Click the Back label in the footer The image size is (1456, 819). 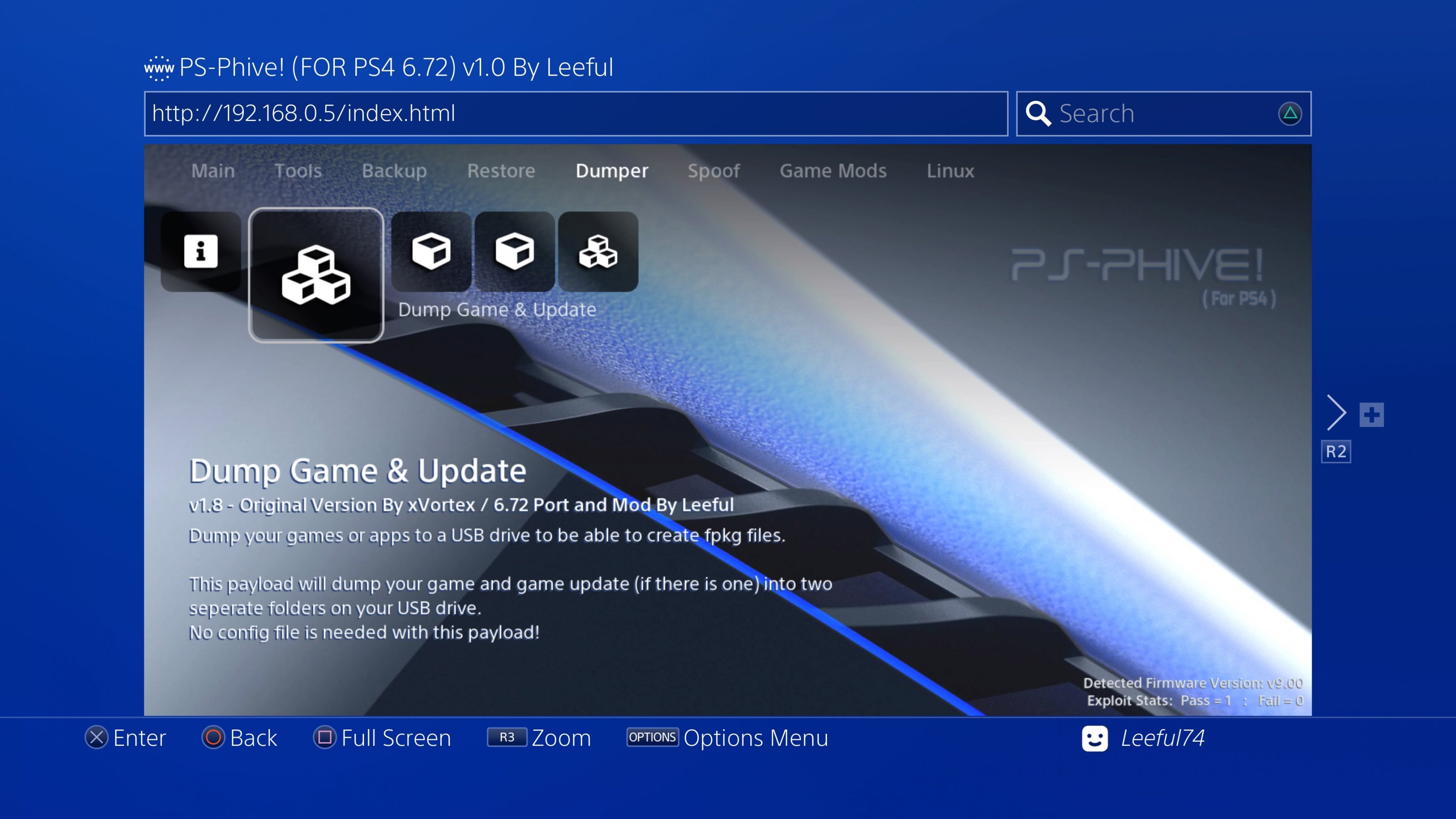pyautogui.click(x=254, y=738)
